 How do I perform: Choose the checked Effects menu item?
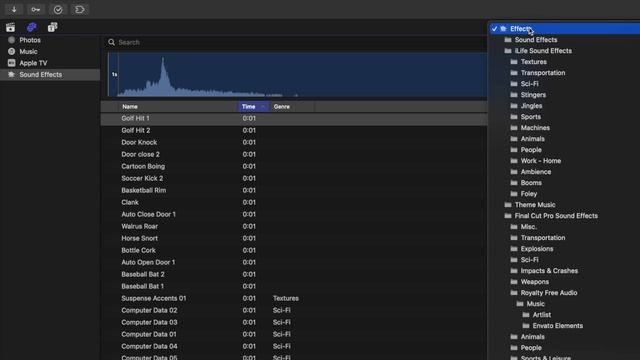click(x=565, y=29)
